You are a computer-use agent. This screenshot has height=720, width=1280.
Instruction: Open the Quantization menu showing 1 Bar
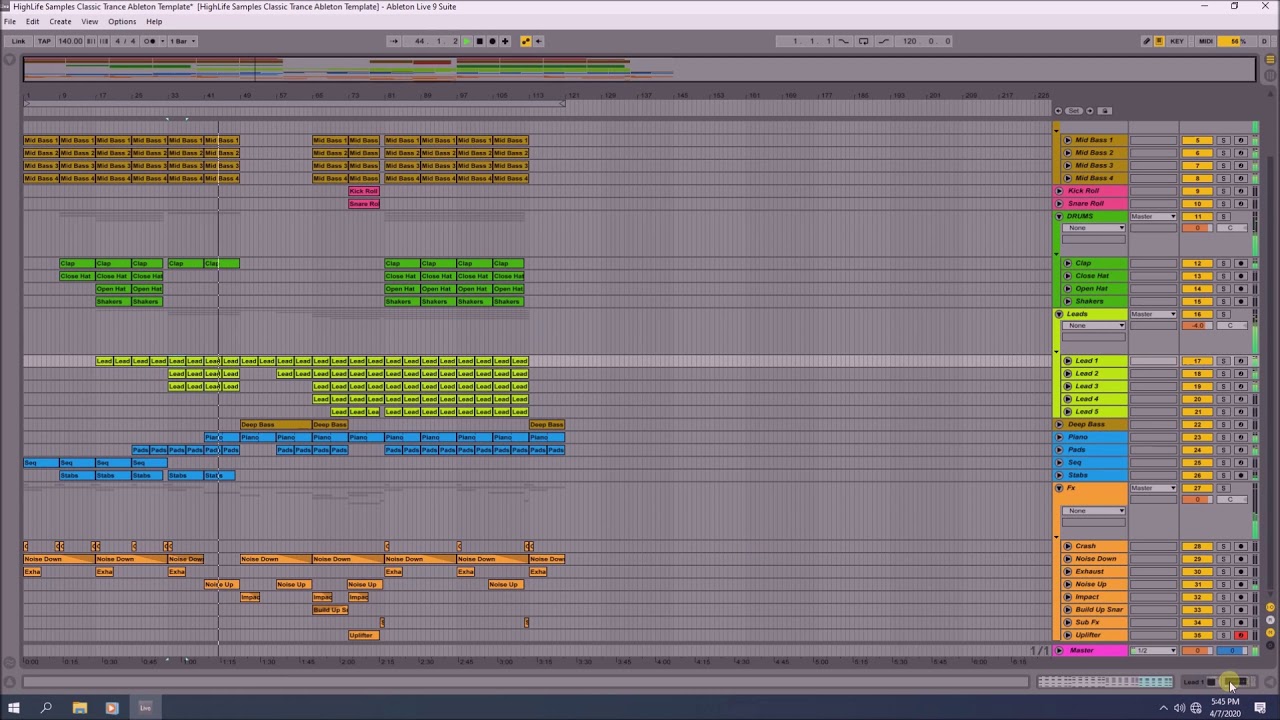point(181,41)
